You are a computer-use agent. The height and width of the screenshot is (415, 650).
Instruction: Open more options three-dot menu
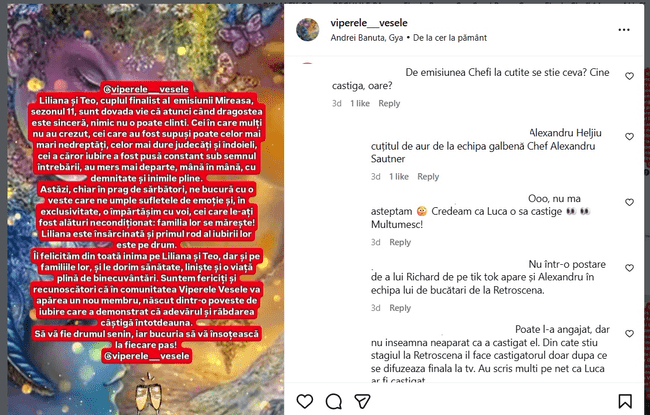624,30
